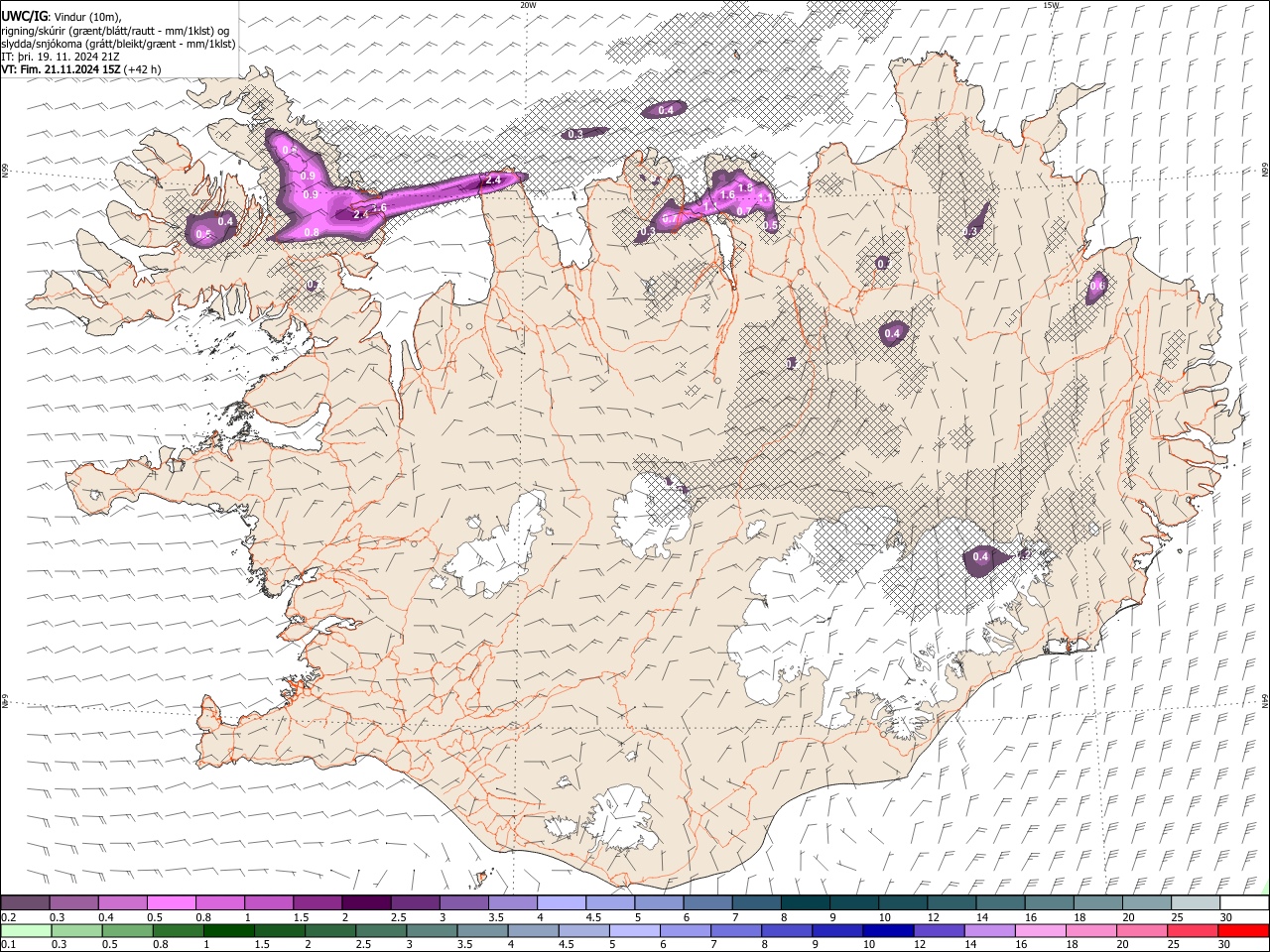The image size is (1270, 952).
Task: Pick rain scale swatch between 25 and 30
Action: click(x=1193, y=930)
